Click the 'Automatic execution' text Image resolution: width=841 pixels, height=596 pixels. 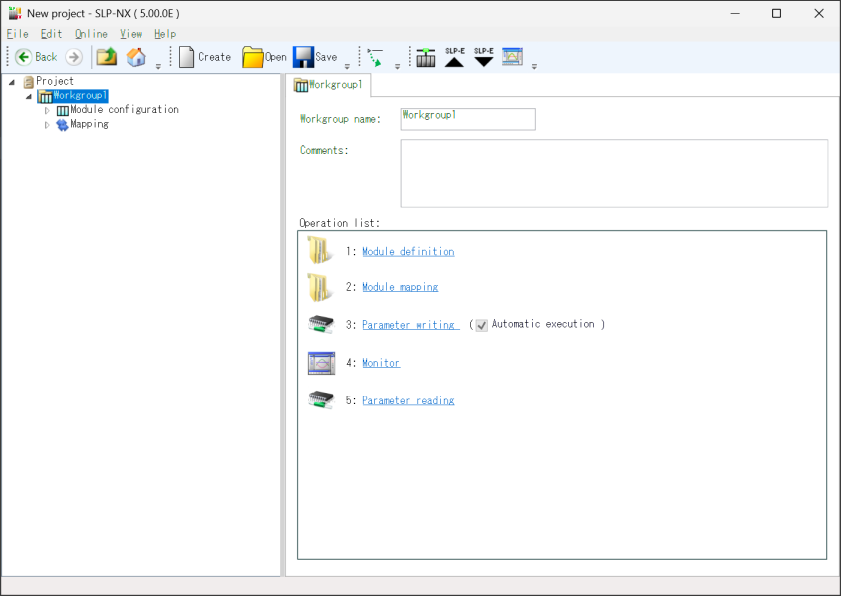pos(543,324)
